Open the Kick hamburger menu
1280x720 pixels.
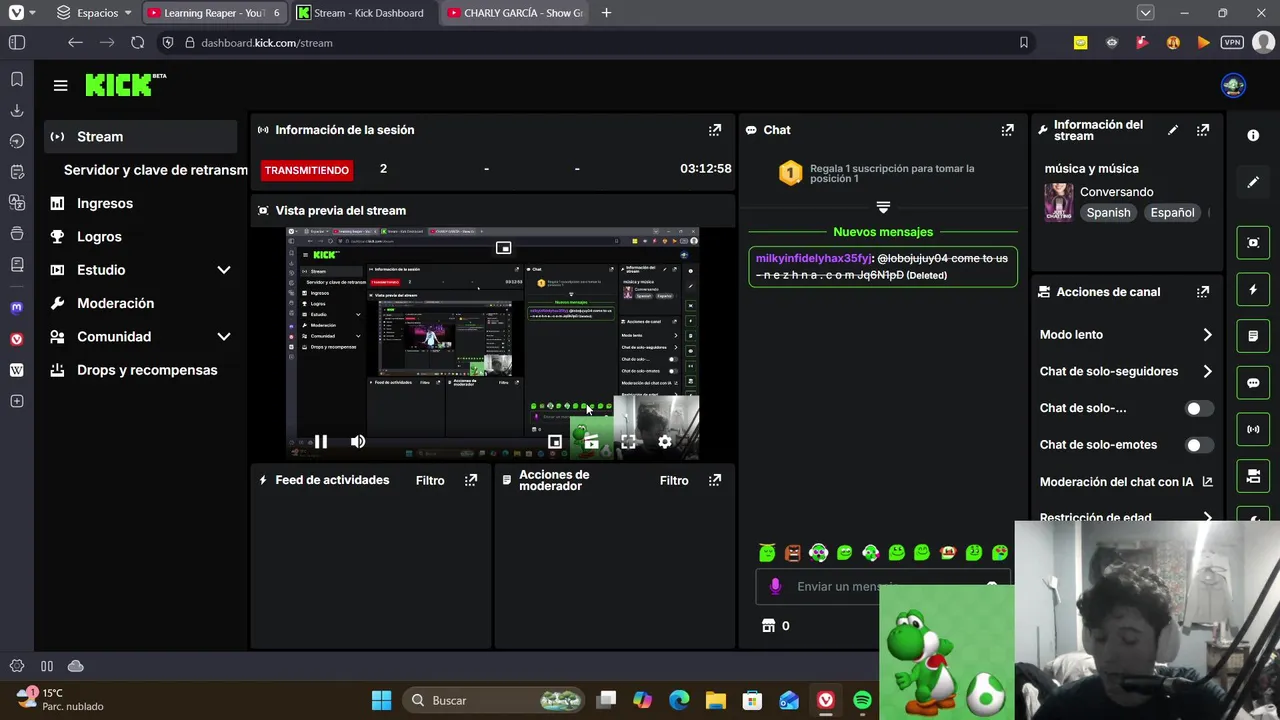(x=60, y=85)
